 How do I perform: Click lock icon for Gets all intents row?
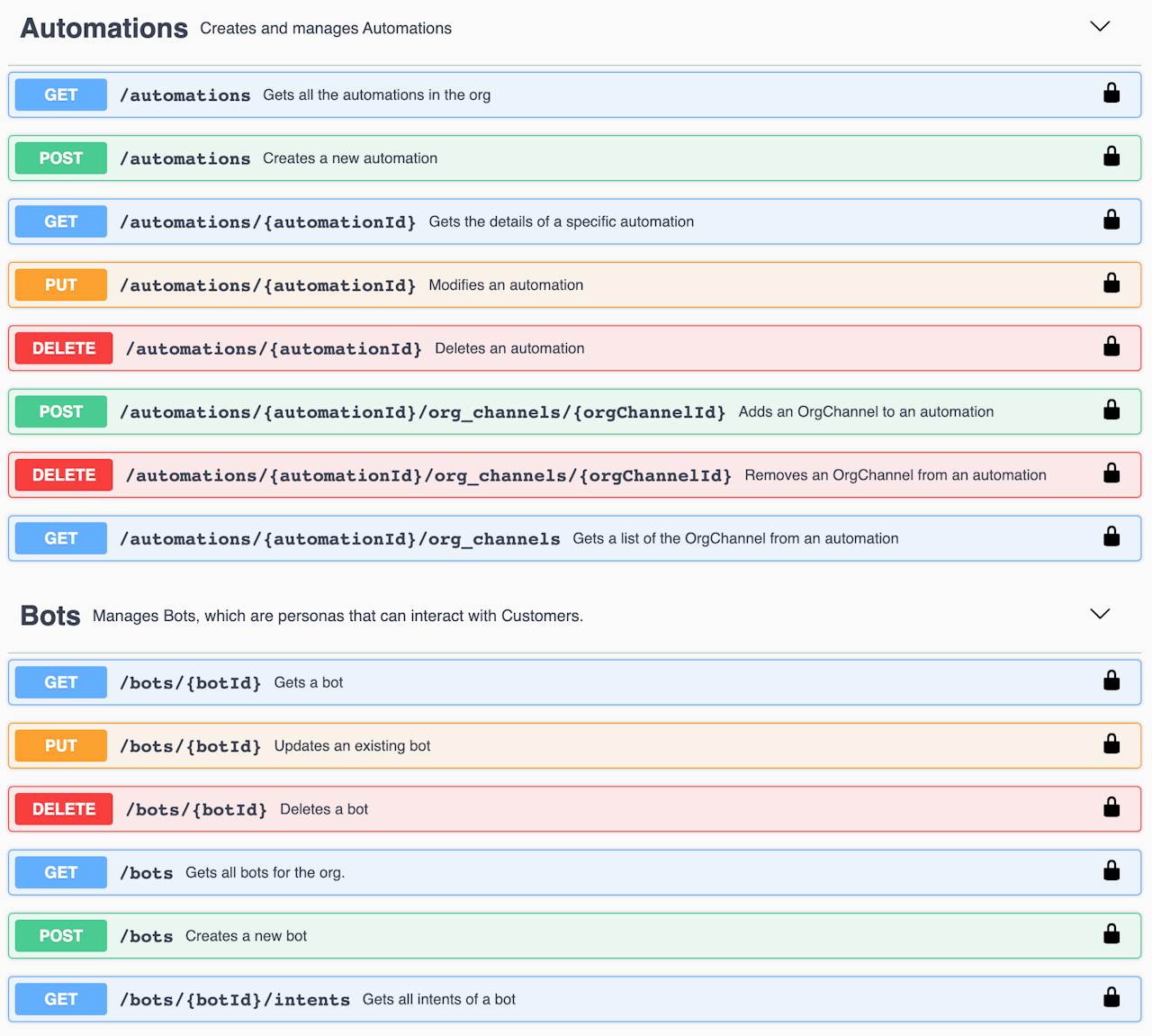[1111, 997]
